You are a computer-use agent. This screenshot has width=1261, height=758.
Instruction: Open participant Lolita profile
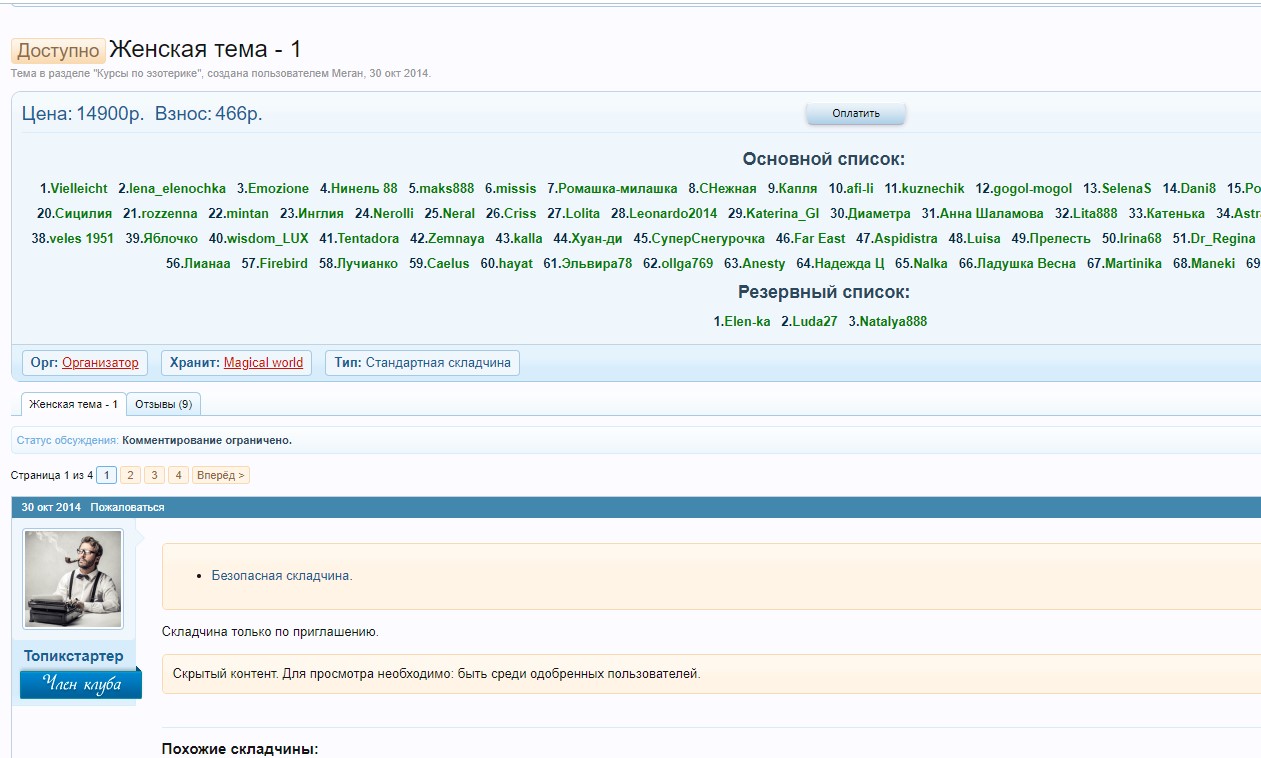[x=583, y=213]
